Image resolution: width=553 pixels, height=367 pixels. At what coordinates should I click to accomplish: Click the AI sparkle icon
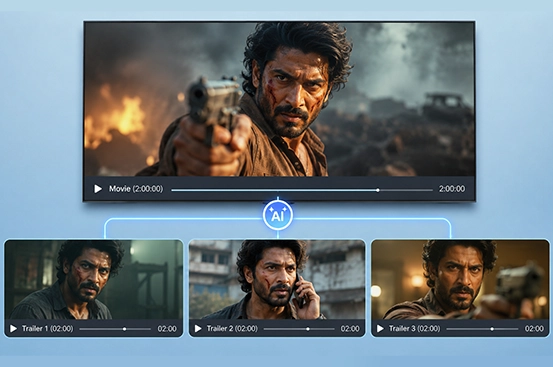coord(278,215)
